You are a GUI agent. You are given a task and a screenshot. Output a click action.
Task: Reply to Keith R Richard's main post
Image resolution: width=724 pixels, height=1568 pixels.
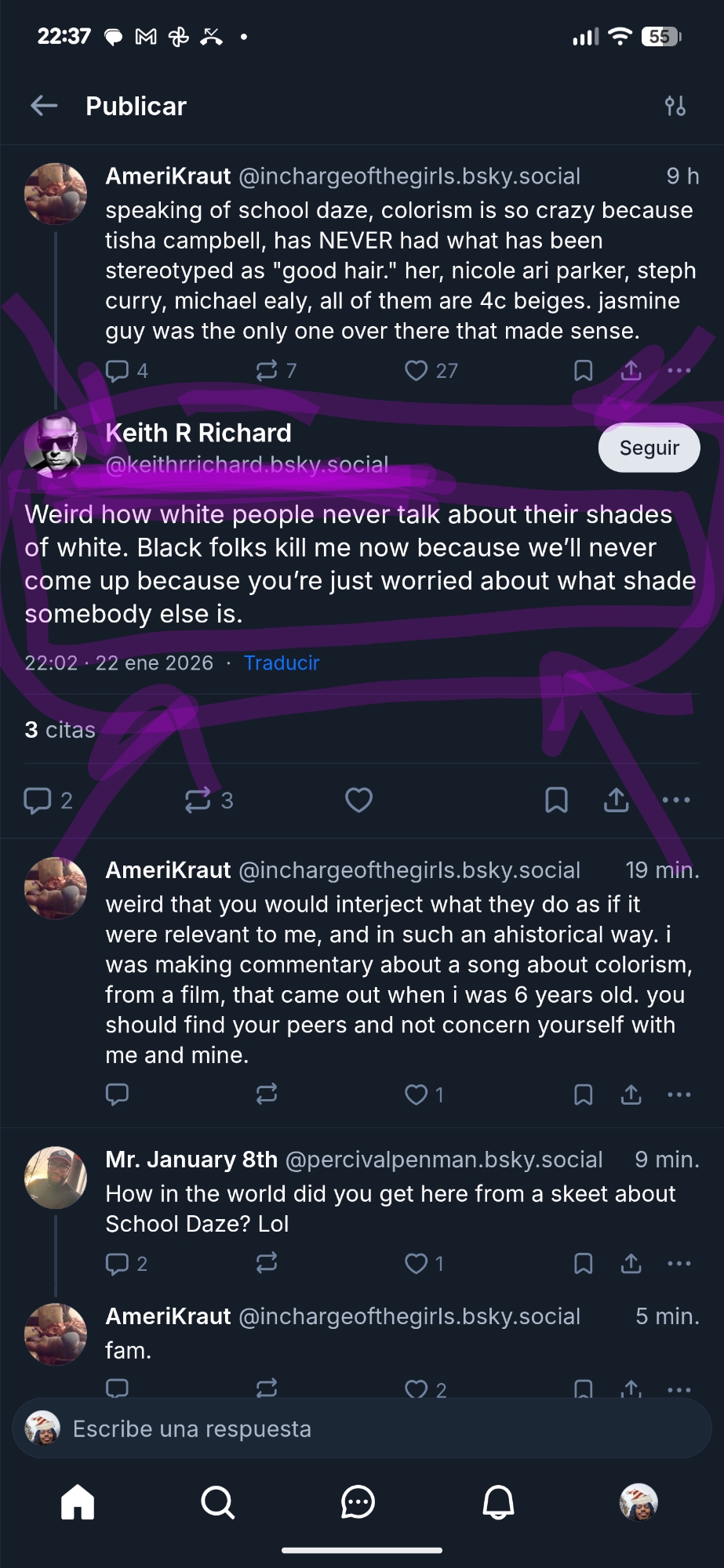point(38,800)
